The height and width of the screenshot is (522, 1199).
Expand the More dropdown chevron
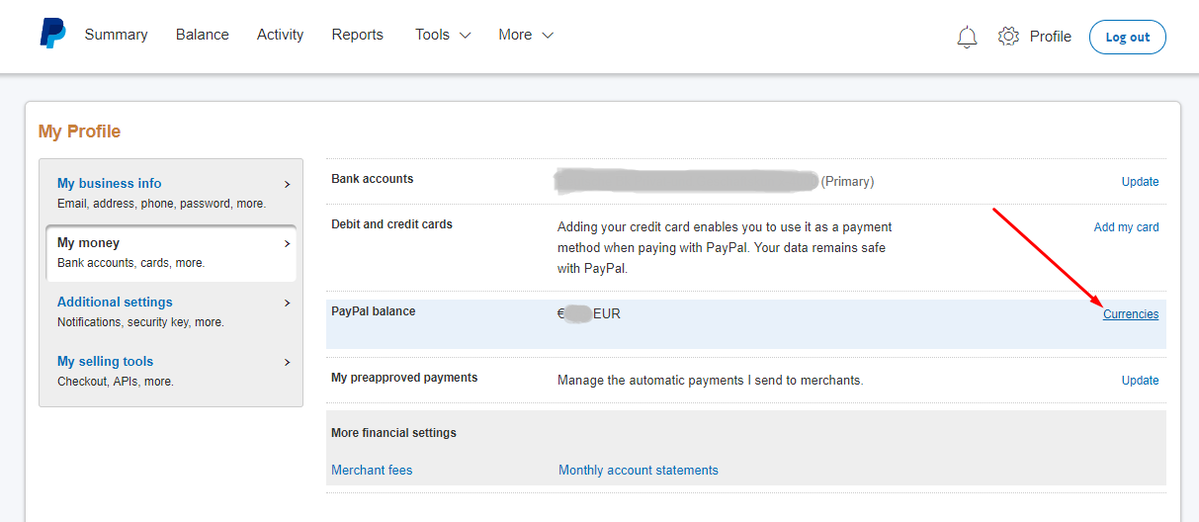[x=547, y=35]
